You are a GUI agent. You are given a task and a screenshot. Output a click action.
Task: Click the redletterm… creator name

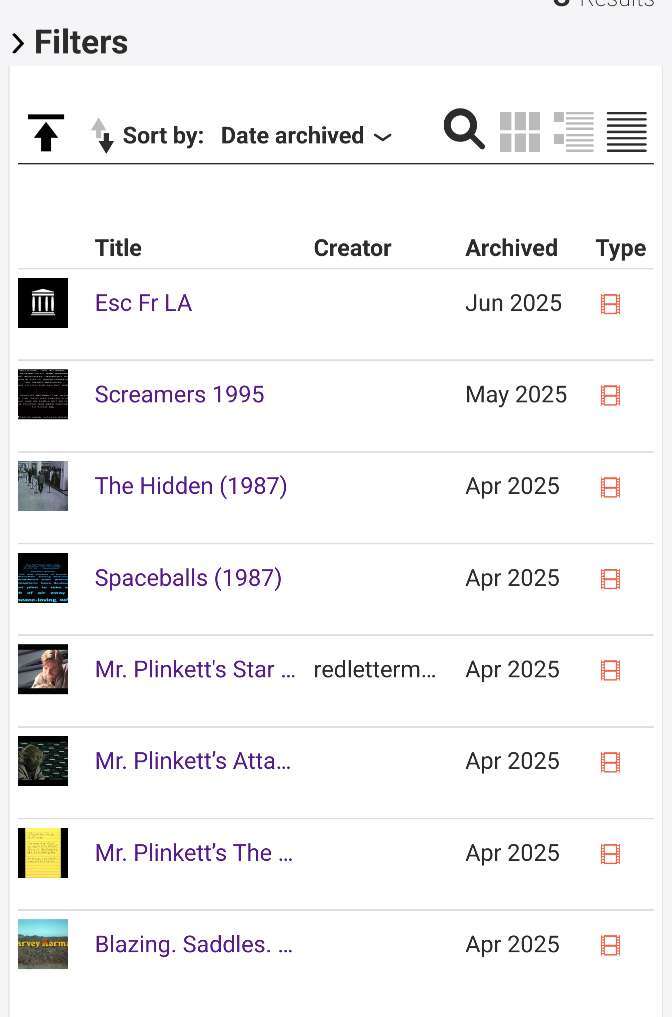(374, 669)
